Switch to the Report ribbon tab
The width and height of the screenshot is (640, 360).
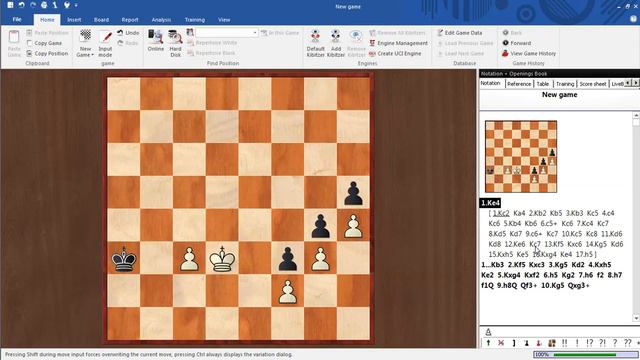point(130,20)
